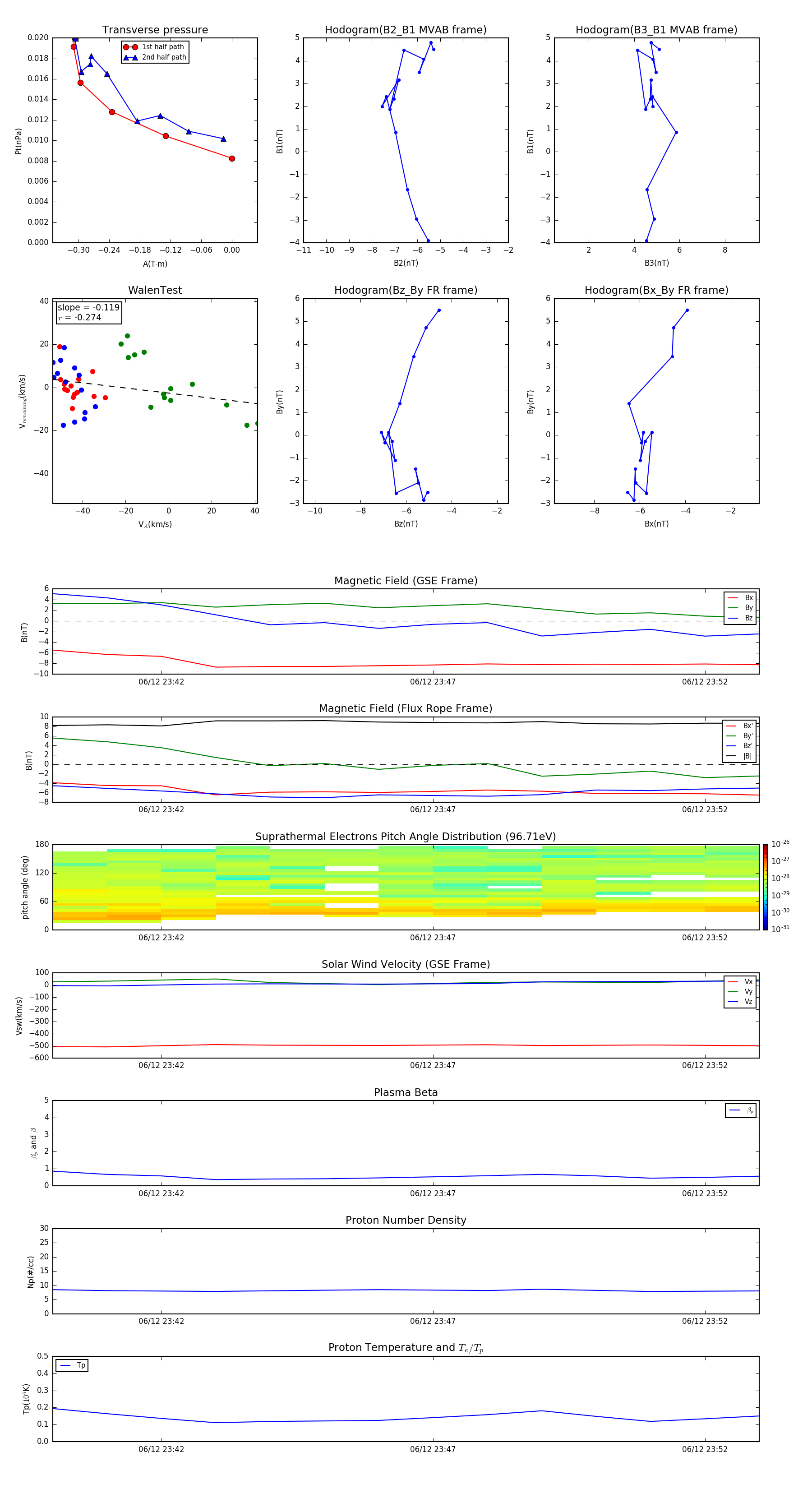Click the last red circle on transverse pressure curve
The image size is (812, 1489).
232,159
